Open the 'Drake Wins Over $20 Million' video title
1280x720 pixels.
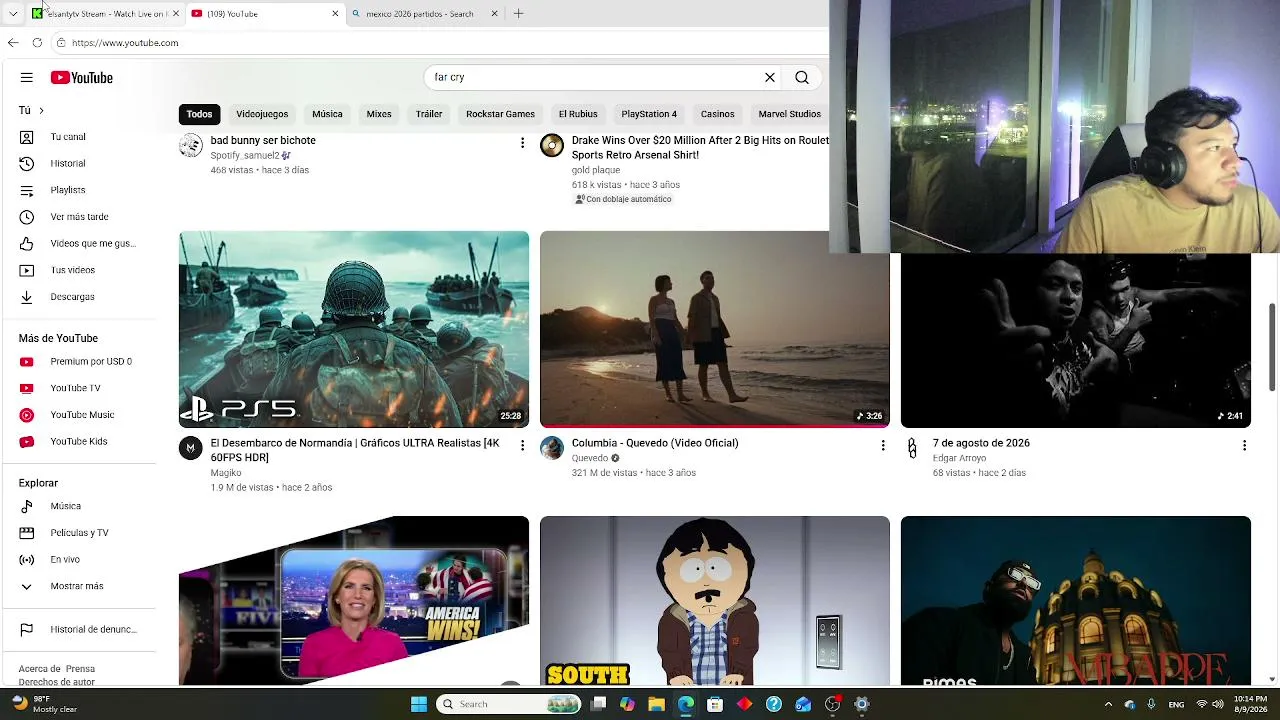click(x=700, y=148)
